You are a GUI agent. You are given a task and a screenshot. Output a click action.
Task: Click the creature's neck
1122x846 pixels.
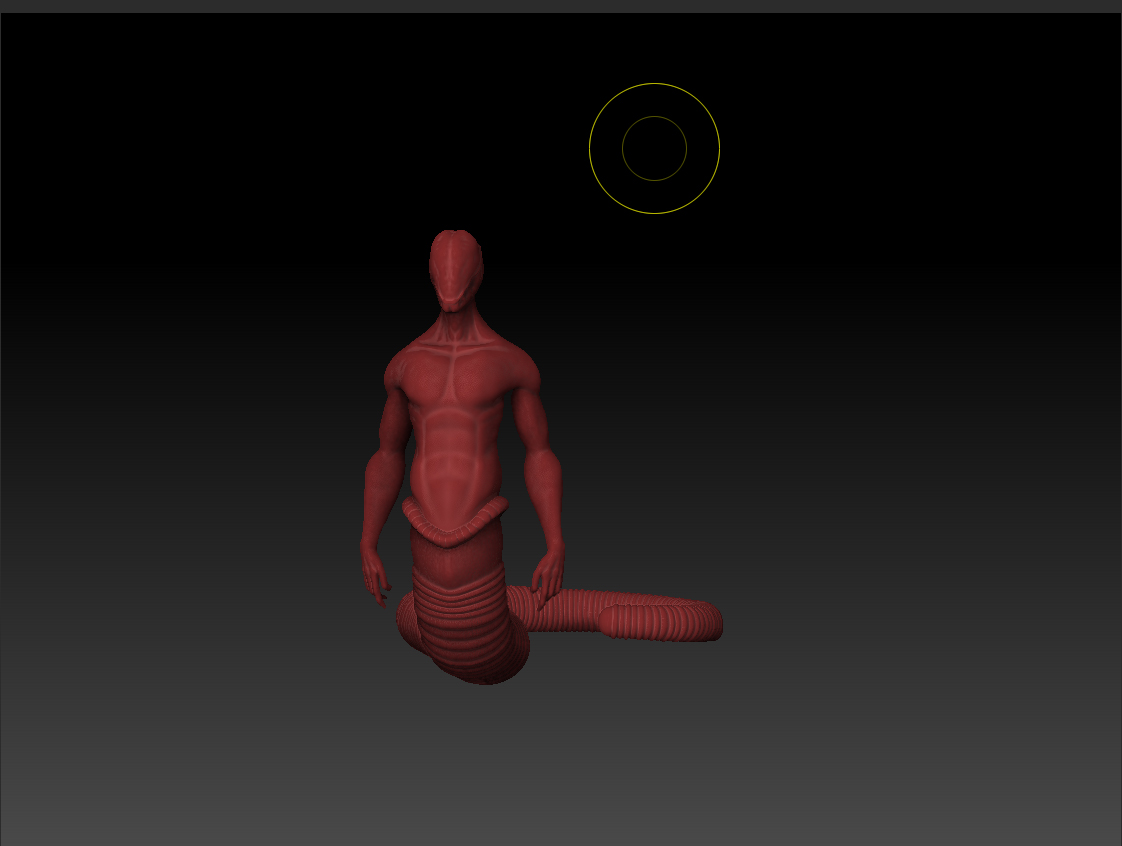point(458,320)
